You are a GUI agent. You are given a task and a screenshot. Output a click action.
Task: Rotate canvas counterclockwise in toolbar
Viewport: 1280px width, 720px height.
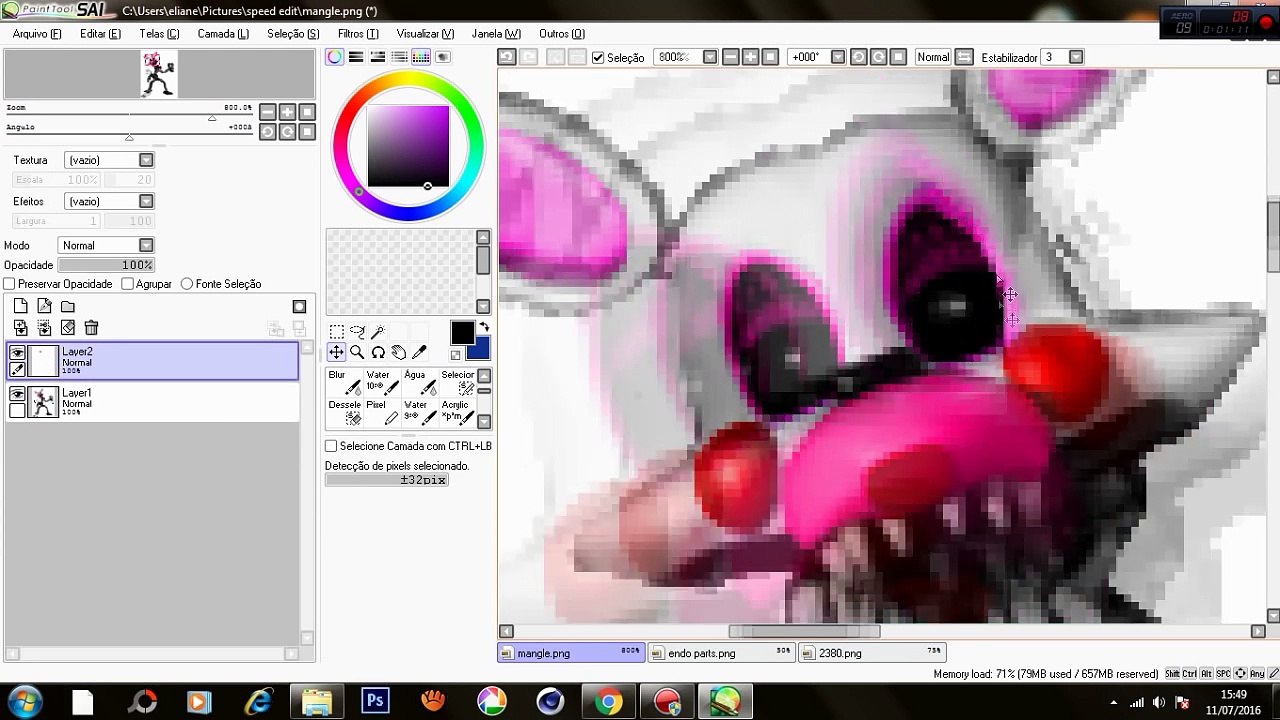pyautogui.click(x=858, y=57)
